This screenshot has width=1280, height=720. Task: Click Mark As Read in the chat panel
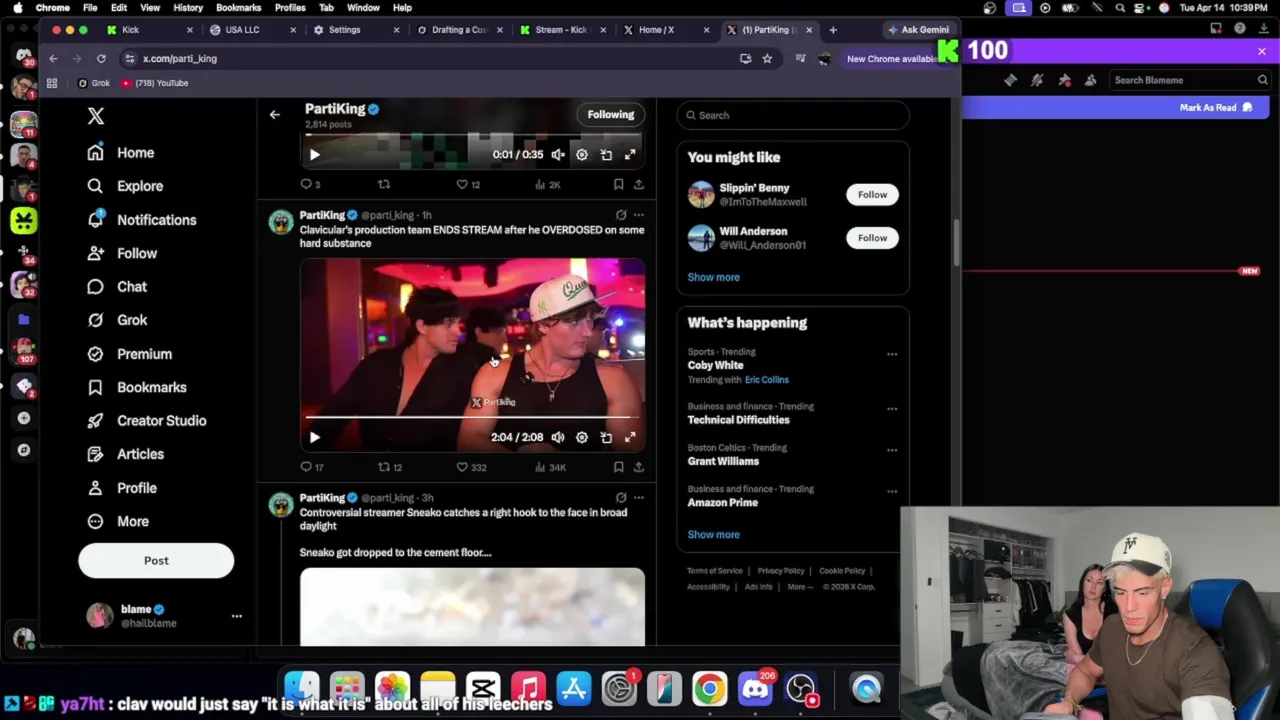(x=1216, y=107)
